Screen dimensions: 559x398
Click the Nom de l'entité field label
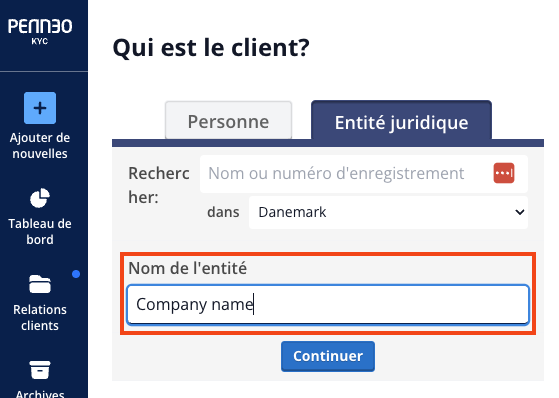click(188, 268)
